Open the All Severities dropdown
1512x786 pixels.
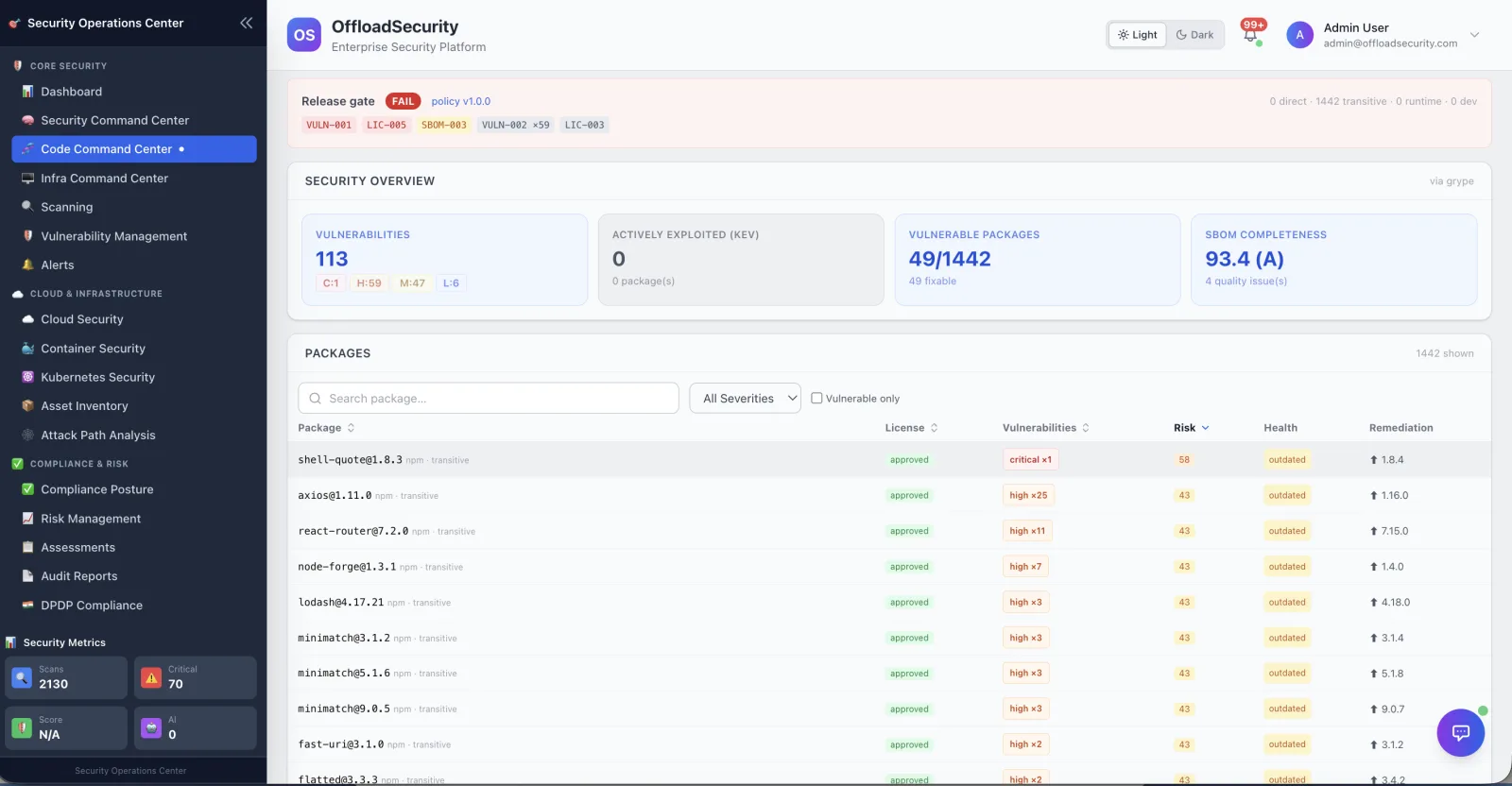pos(745,399)
